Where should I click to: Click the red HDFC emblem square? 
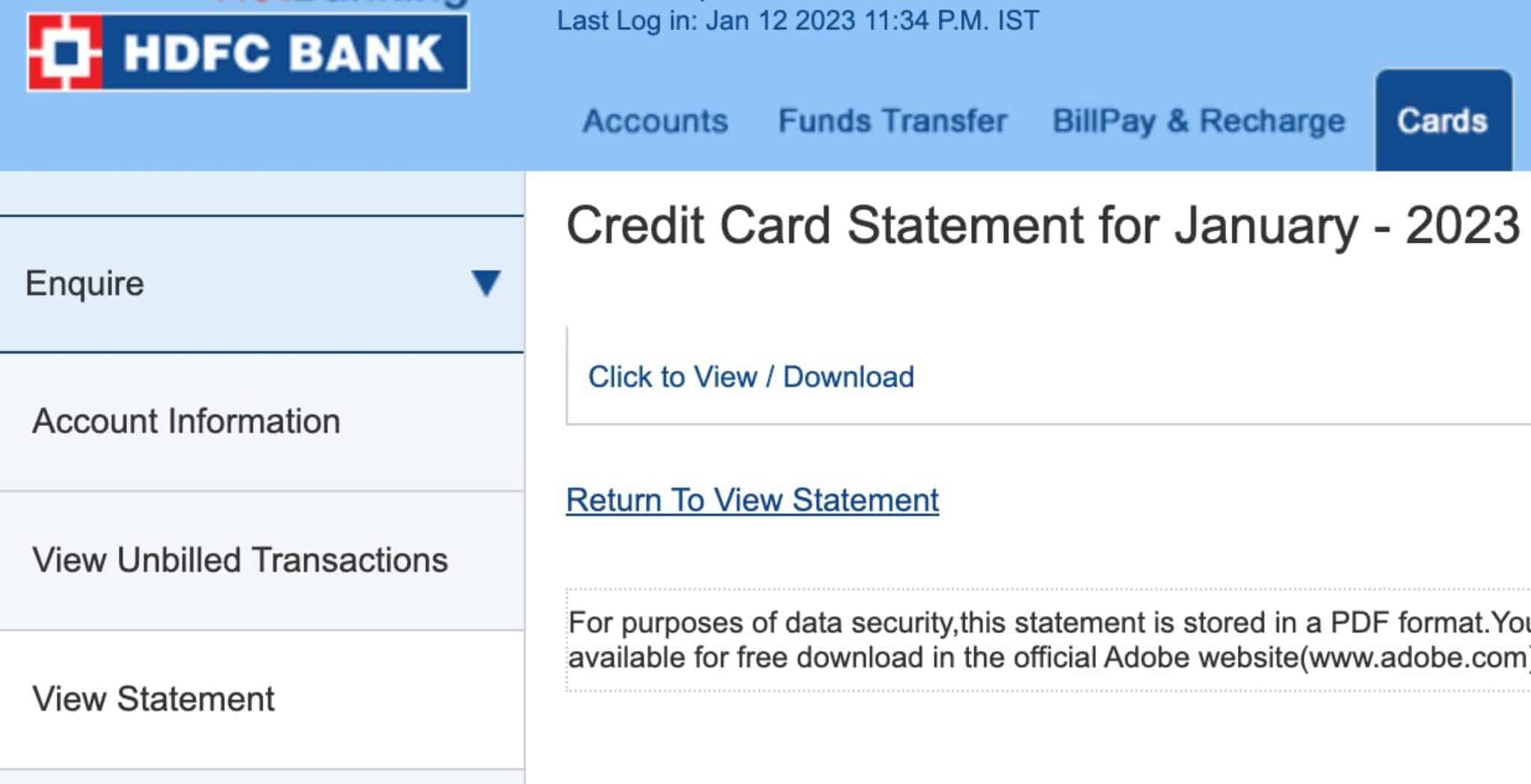point(66,52)
